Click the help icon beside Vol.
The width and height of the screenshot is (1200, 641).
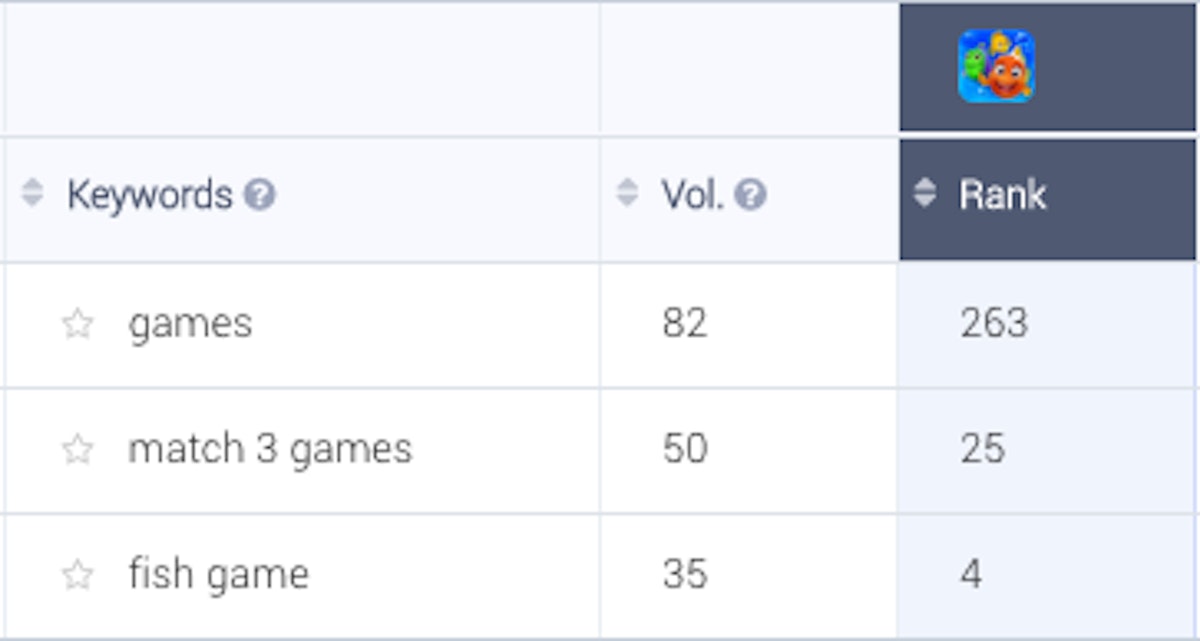click(x=750, y=195)
